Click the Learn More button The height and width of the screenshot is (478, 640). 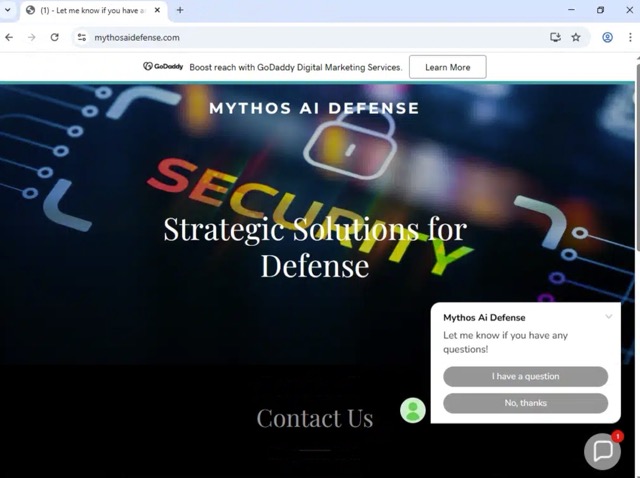coord(448,67)
